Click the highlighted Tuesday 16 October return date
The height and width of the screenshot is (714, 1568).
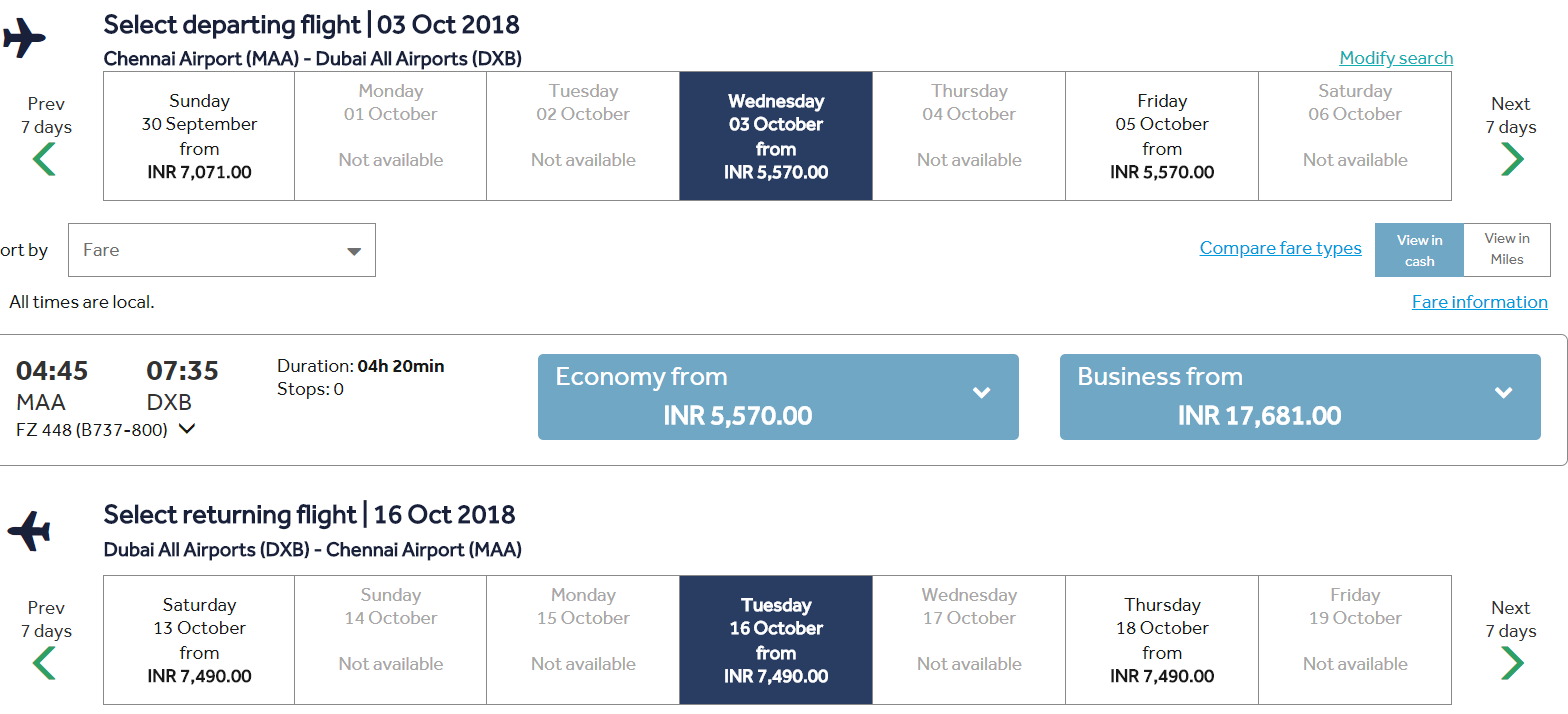point(775,640)
